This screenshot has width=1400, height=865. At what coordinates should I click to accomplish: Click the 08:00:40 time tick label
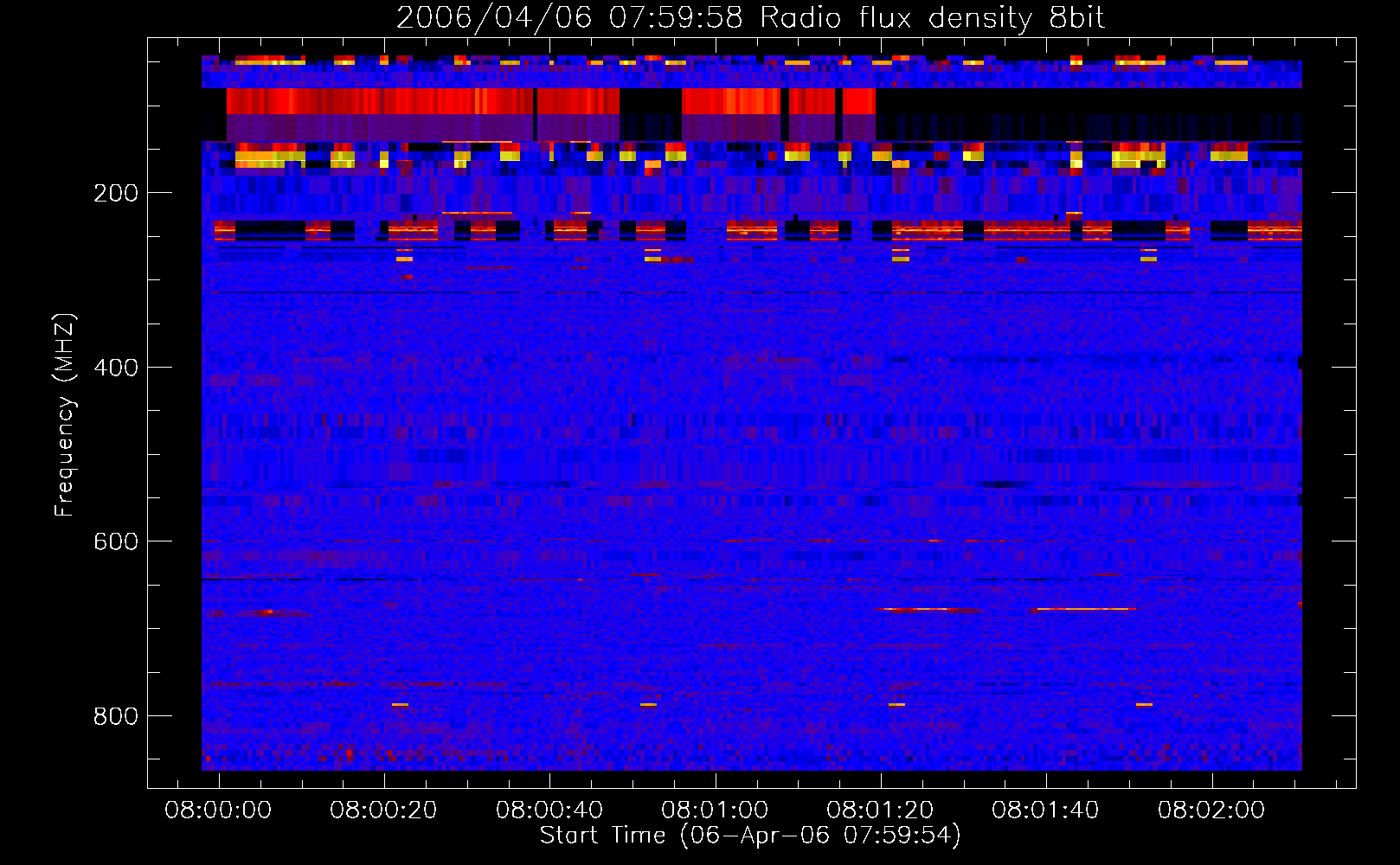click(x=549, y=811)
